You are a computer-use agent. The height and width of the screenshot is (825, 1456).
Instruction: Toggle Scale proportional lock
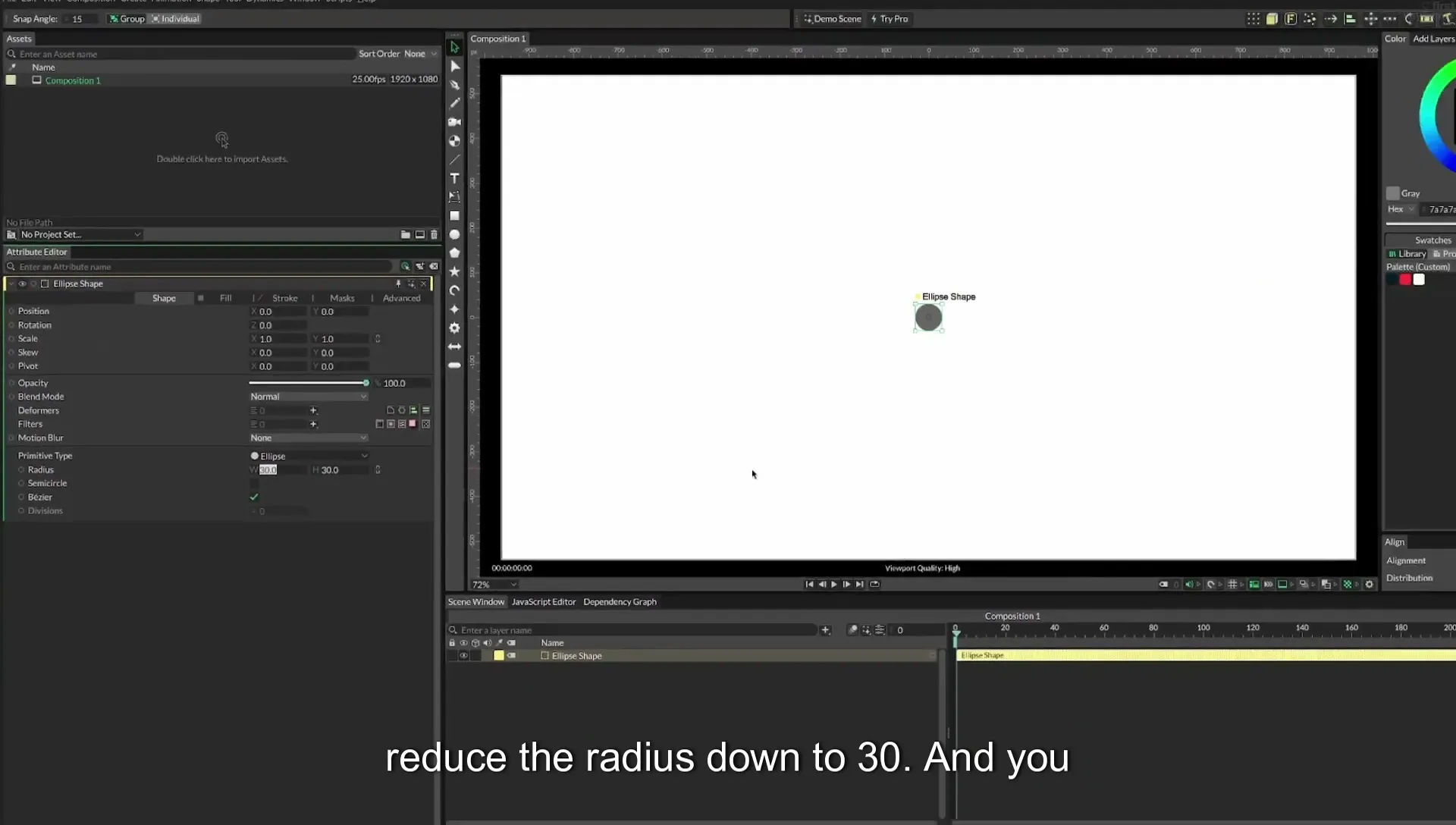tap(378, 339)
